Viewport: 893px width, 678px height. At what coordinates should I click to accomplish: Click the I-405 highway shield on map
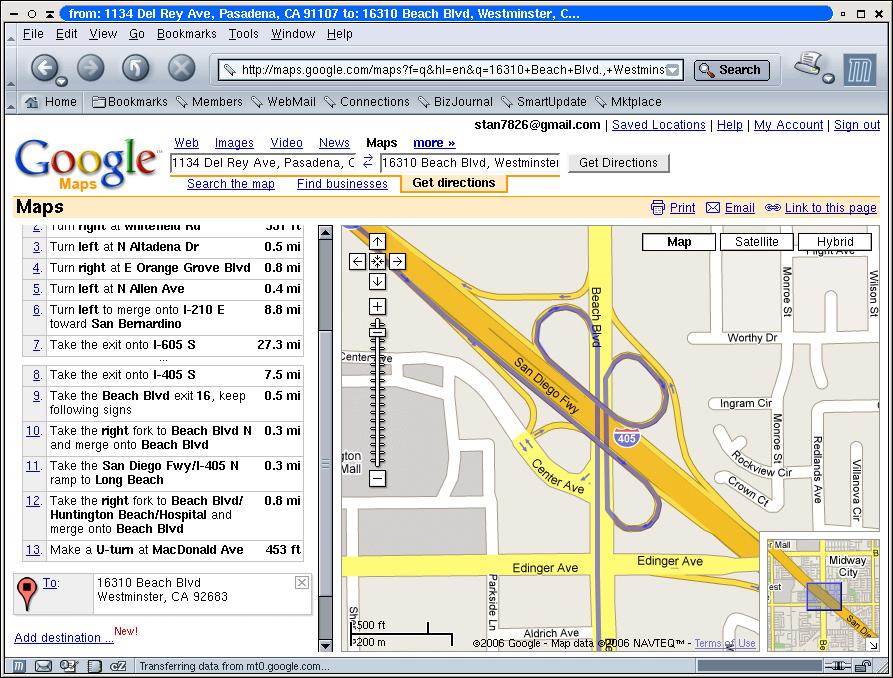click(626, 438)
